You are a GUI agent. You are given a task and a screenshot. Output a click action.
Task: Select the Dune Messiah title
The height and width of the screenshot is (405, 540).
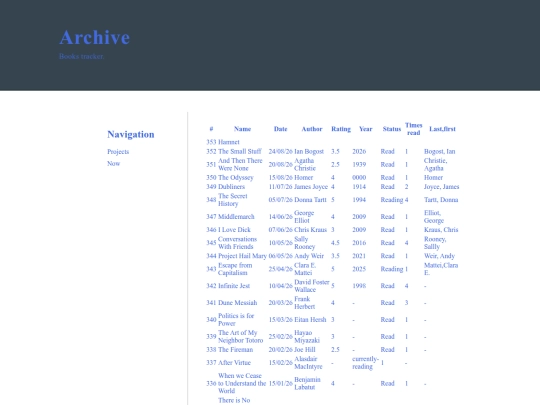(x=237, y=303)
